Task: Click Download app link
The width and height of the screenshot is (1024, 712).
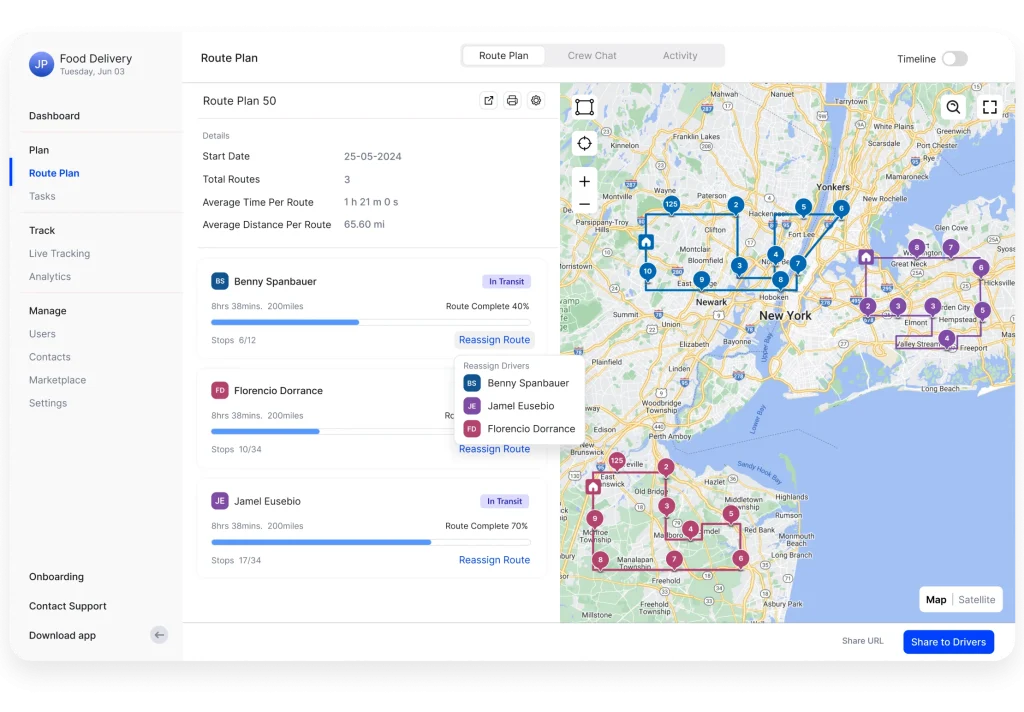Action: click(x=62, y=636)
